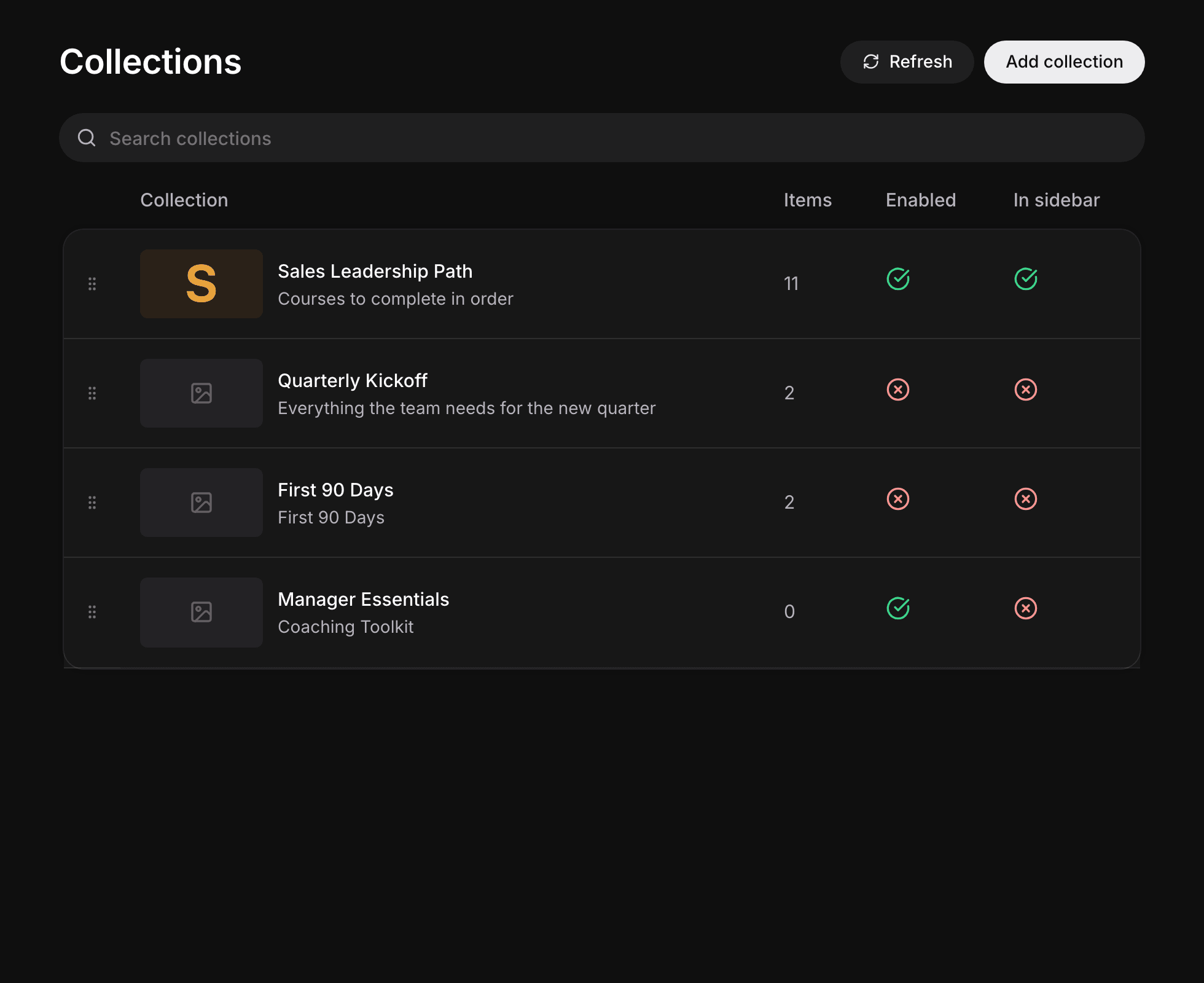Click 'Everything the team needs' description
The height and width of the screenshot is (983, 1204).
(x=467, y=408)
